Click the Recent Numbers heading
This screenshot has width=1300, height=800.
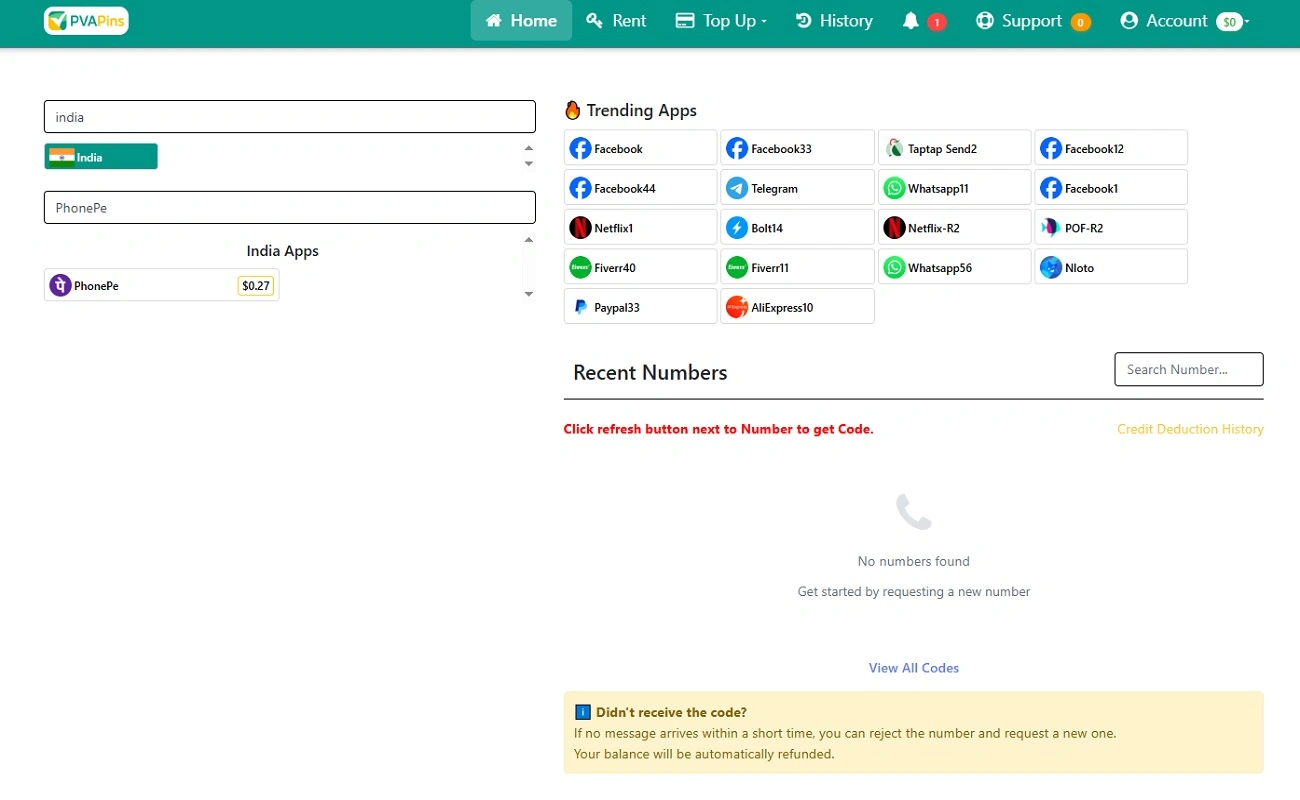coord(650,373)
